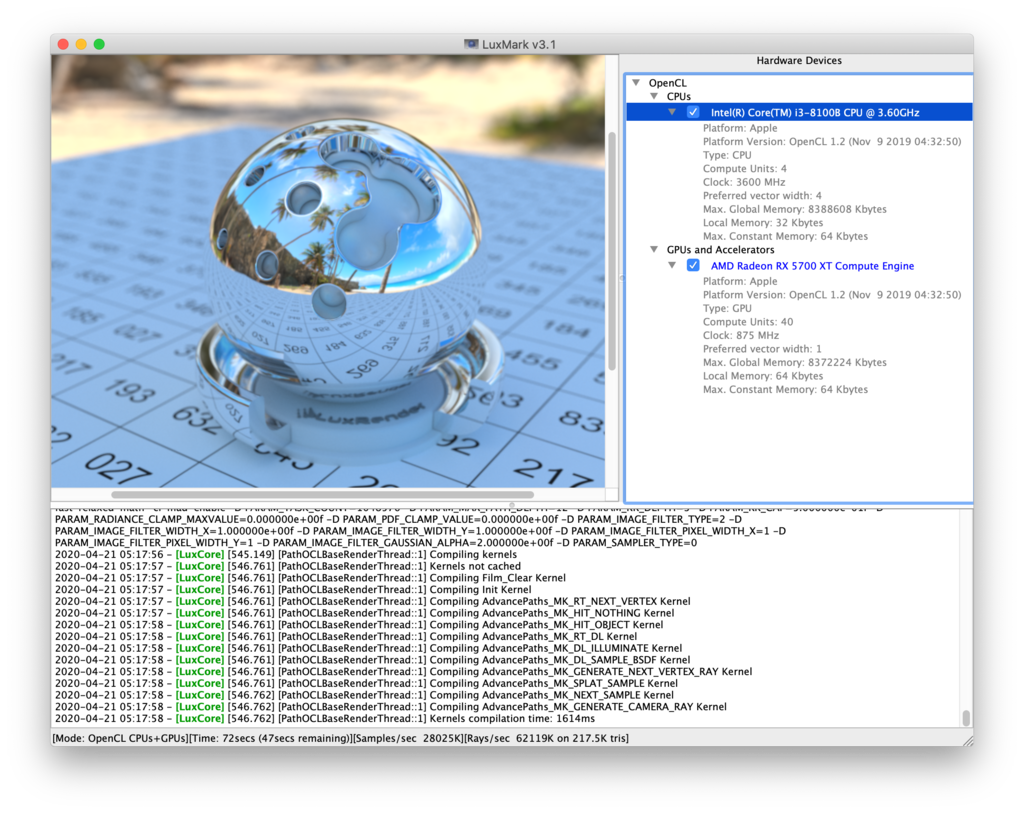Click the 'AdvancePaths_MK_RT_NEXT_VERTEX Kernel' log line
This screenshot has height=813, width=1024.
(x=373, y=601)
